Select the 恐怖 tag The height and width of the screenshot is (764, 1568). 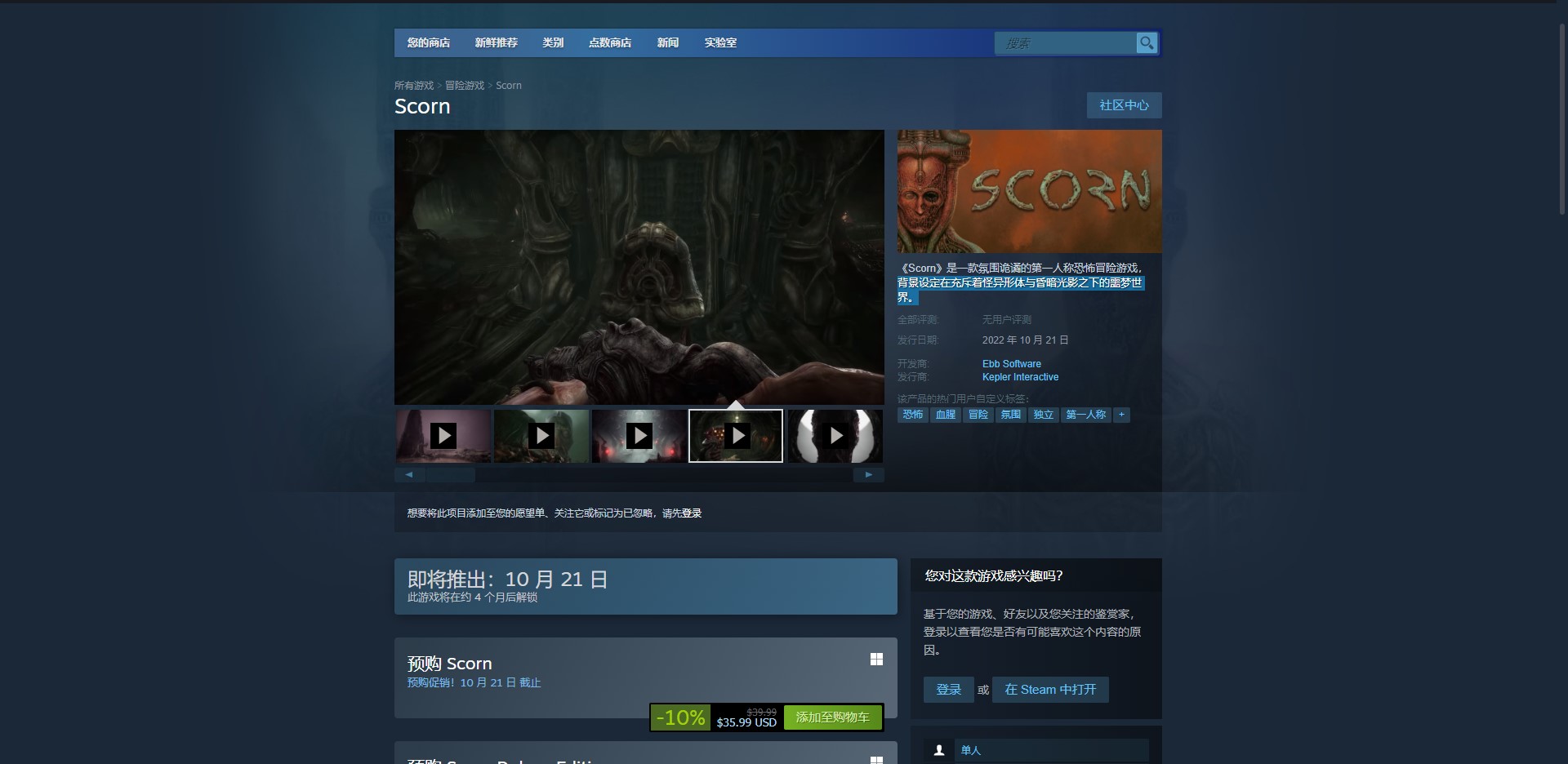(913, 415)
